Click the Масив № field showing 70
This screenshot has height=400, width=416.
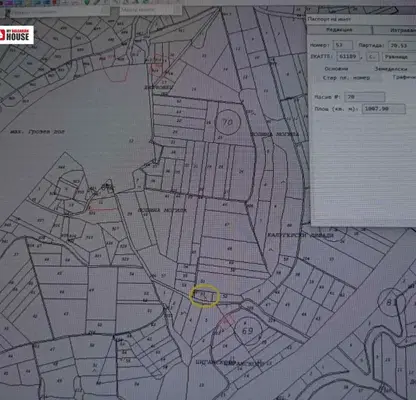[x=364, y=97]
